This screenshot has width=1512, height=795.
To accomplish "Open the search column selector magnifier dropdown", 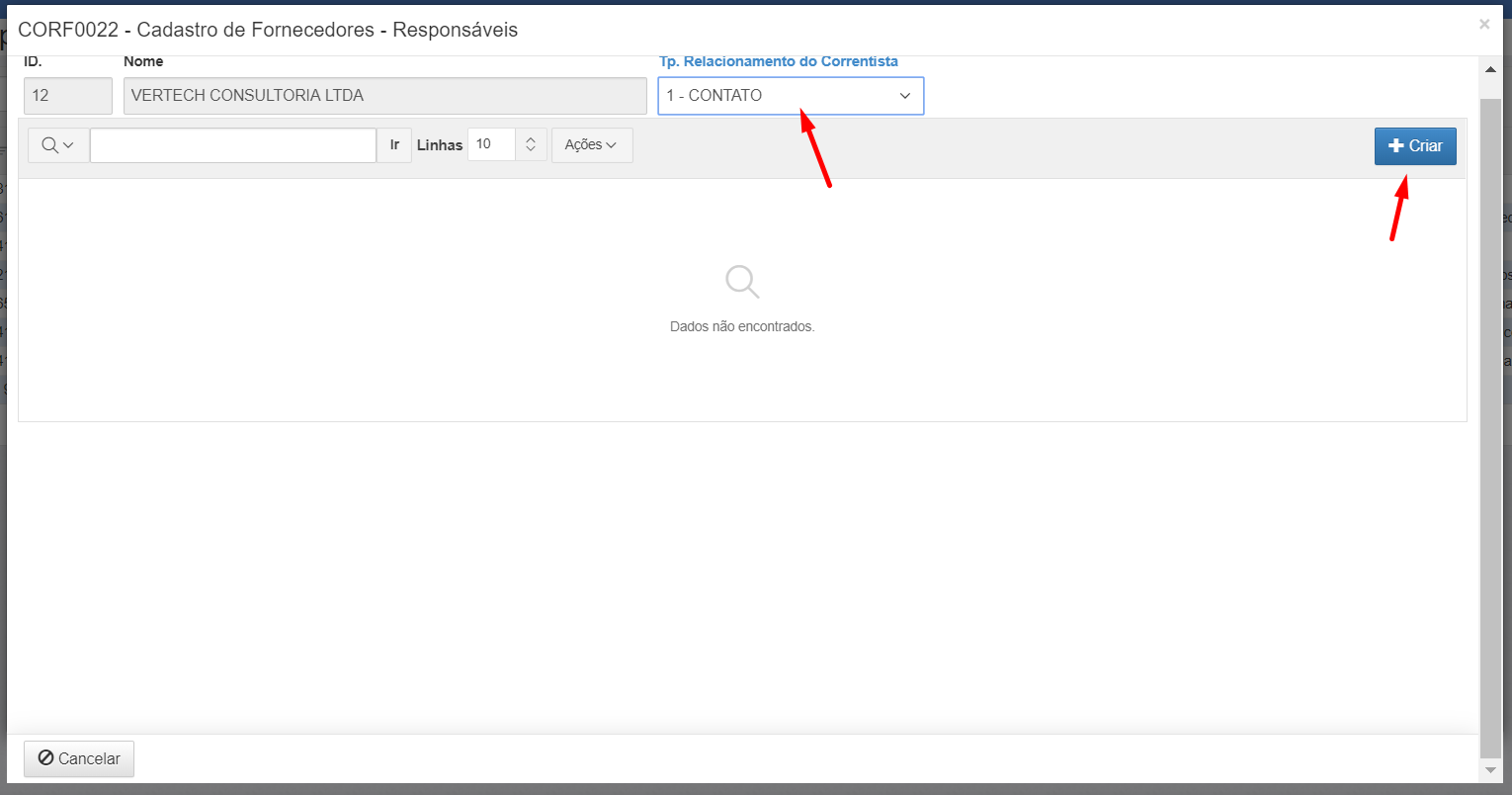I will pyautogui.click(x=58, y=145).
